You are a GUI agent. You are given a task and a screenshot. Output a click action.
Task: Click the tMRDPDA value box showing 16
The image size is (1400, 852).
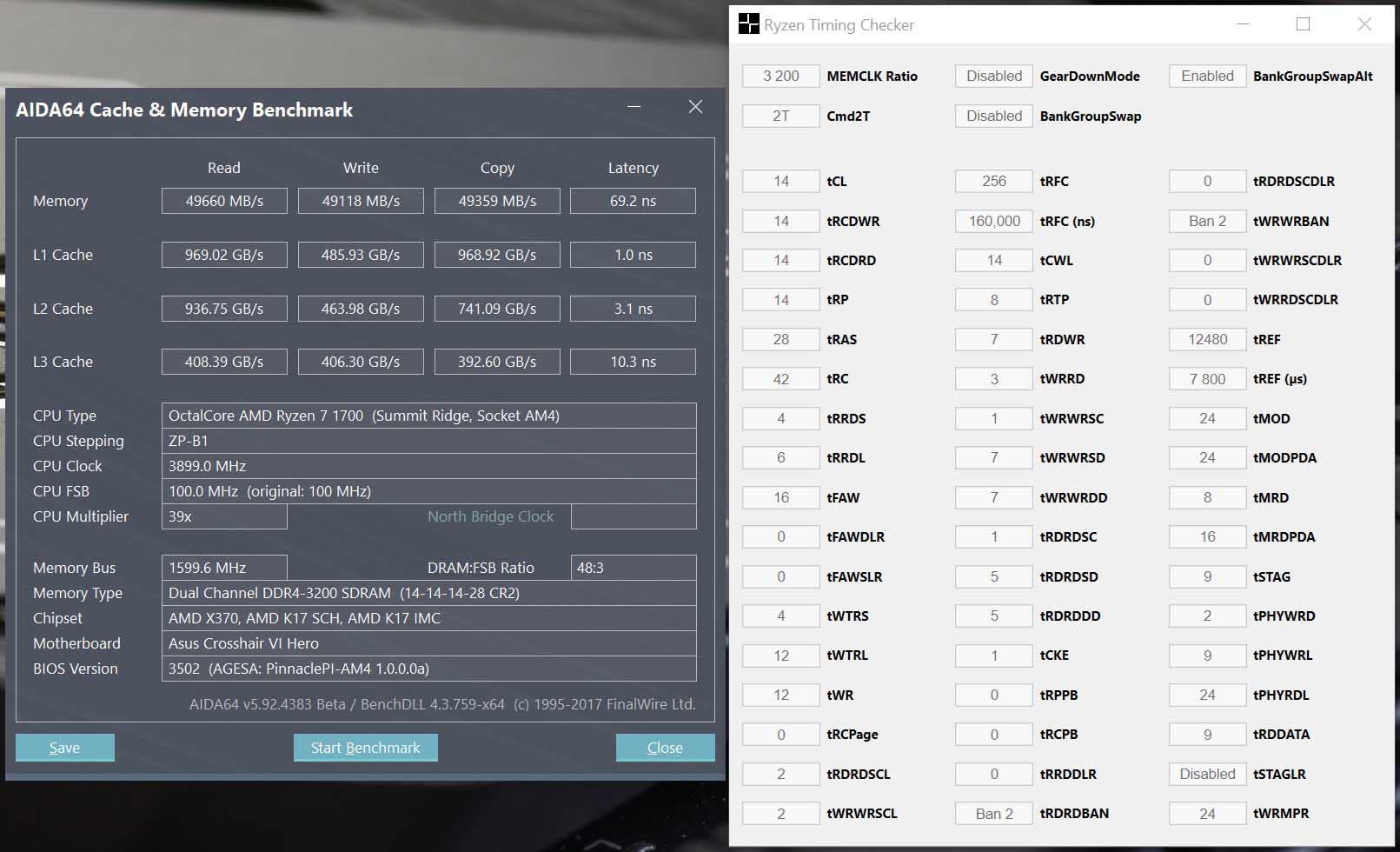pos(1207,536)
